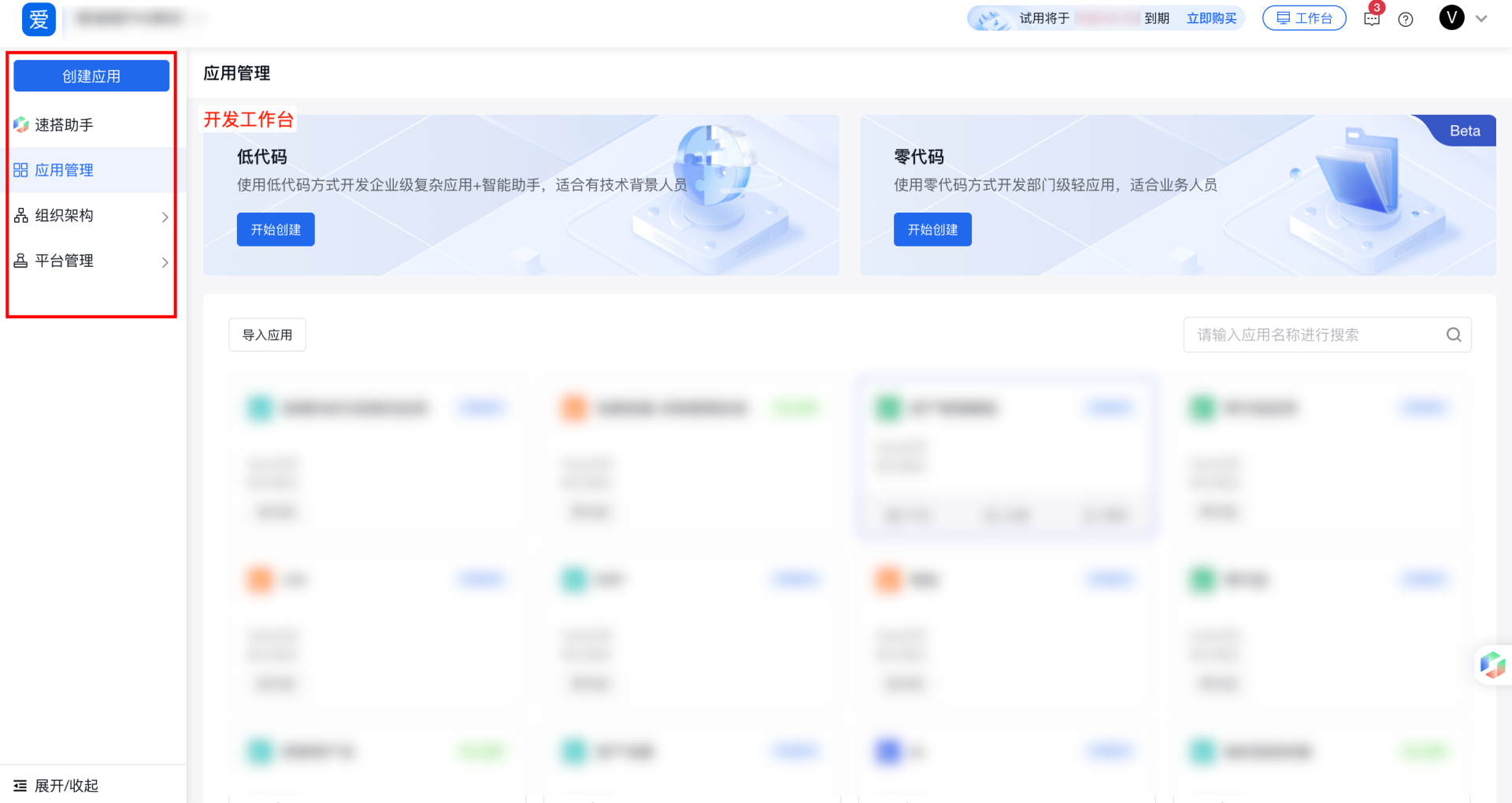
Task: Open the V user avatar
Action: [x=1451, y=17]
